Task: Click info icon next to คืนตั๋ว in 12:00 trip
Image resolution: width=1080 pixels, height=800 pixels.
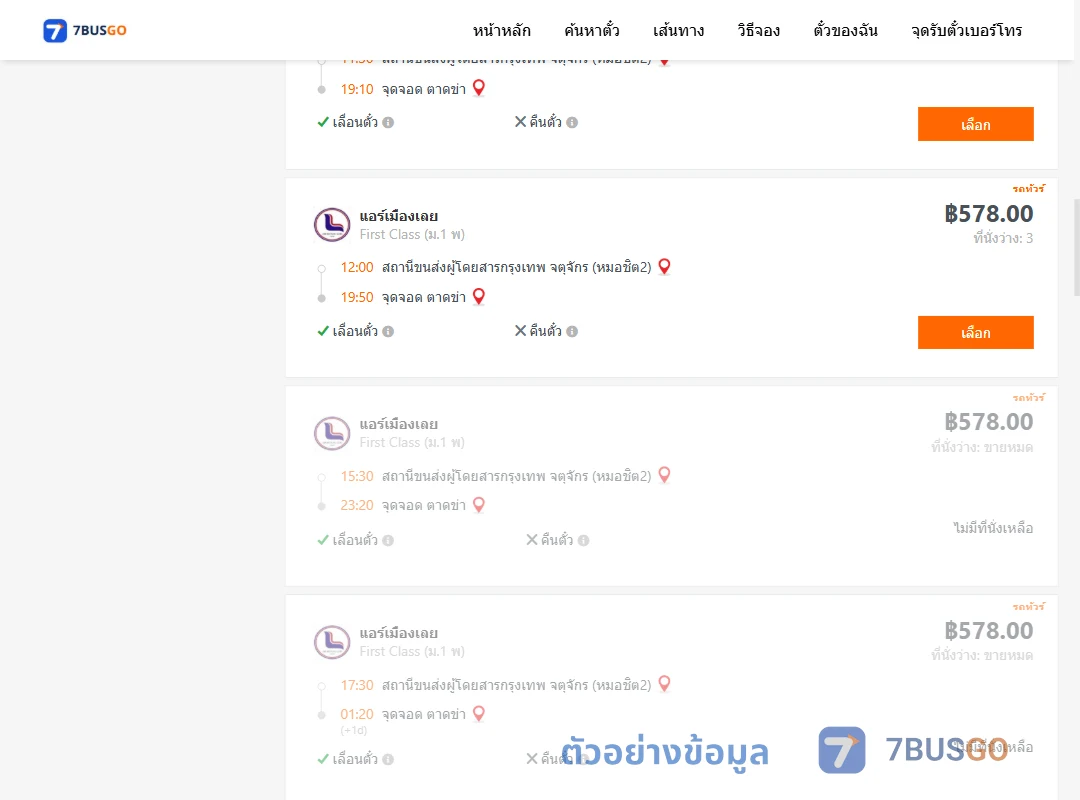Action: click(x=572, y=331)
